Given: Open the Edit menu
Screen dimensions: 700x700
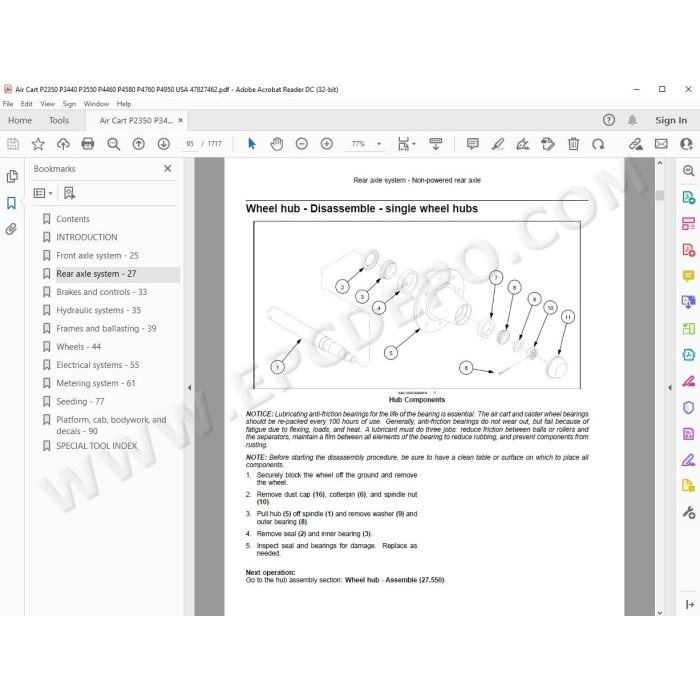Looking at the screenshot, I should coord(27,104).
